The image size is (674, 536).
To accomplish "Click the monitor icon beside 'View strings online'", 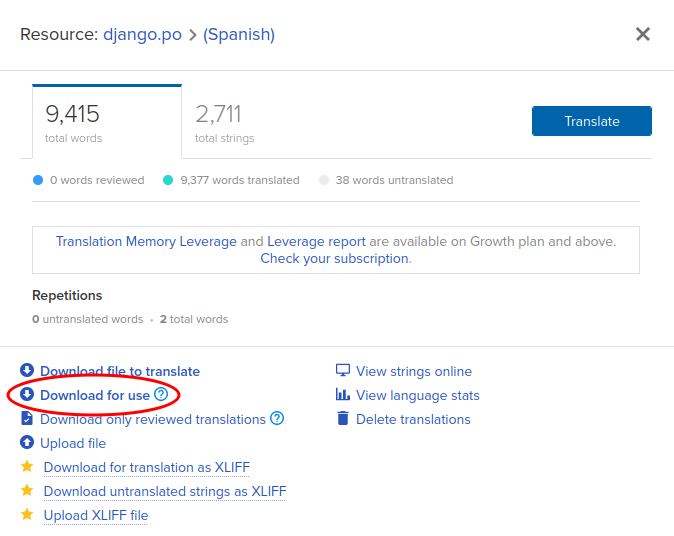I will (343, 371).
